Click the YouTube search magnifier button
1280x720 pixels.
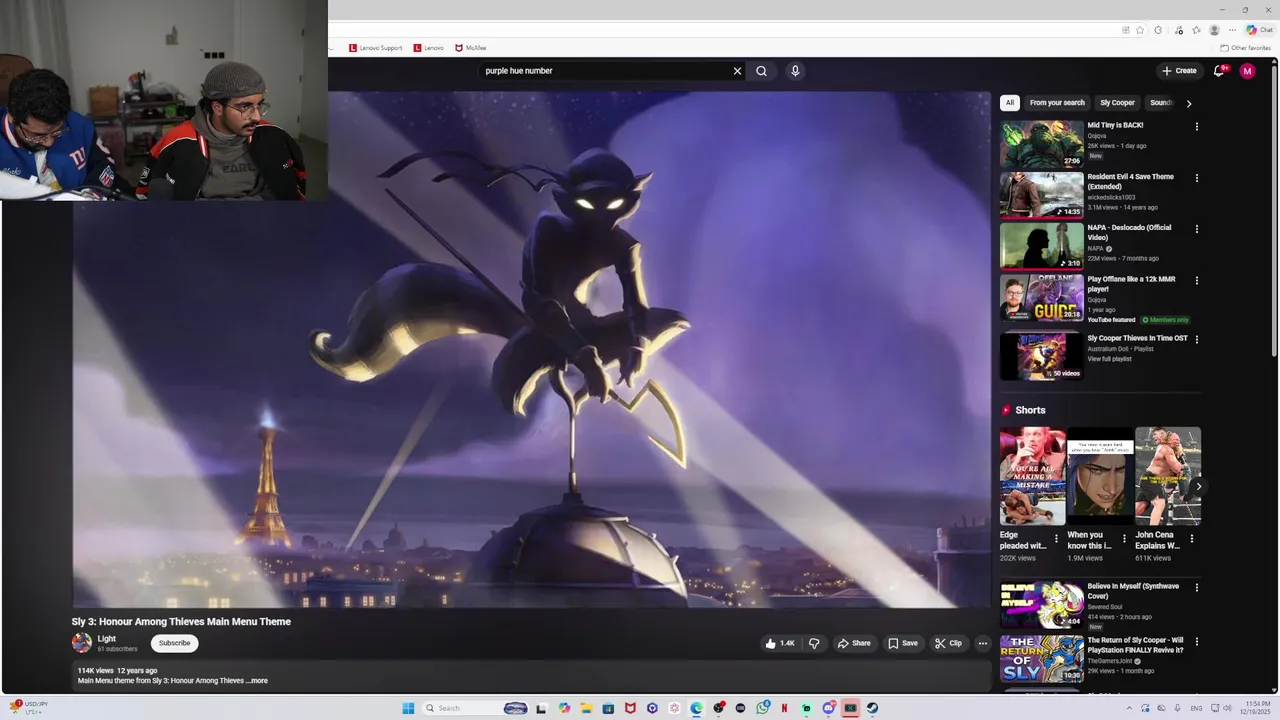pyautogui.click(x=761, y=71)
